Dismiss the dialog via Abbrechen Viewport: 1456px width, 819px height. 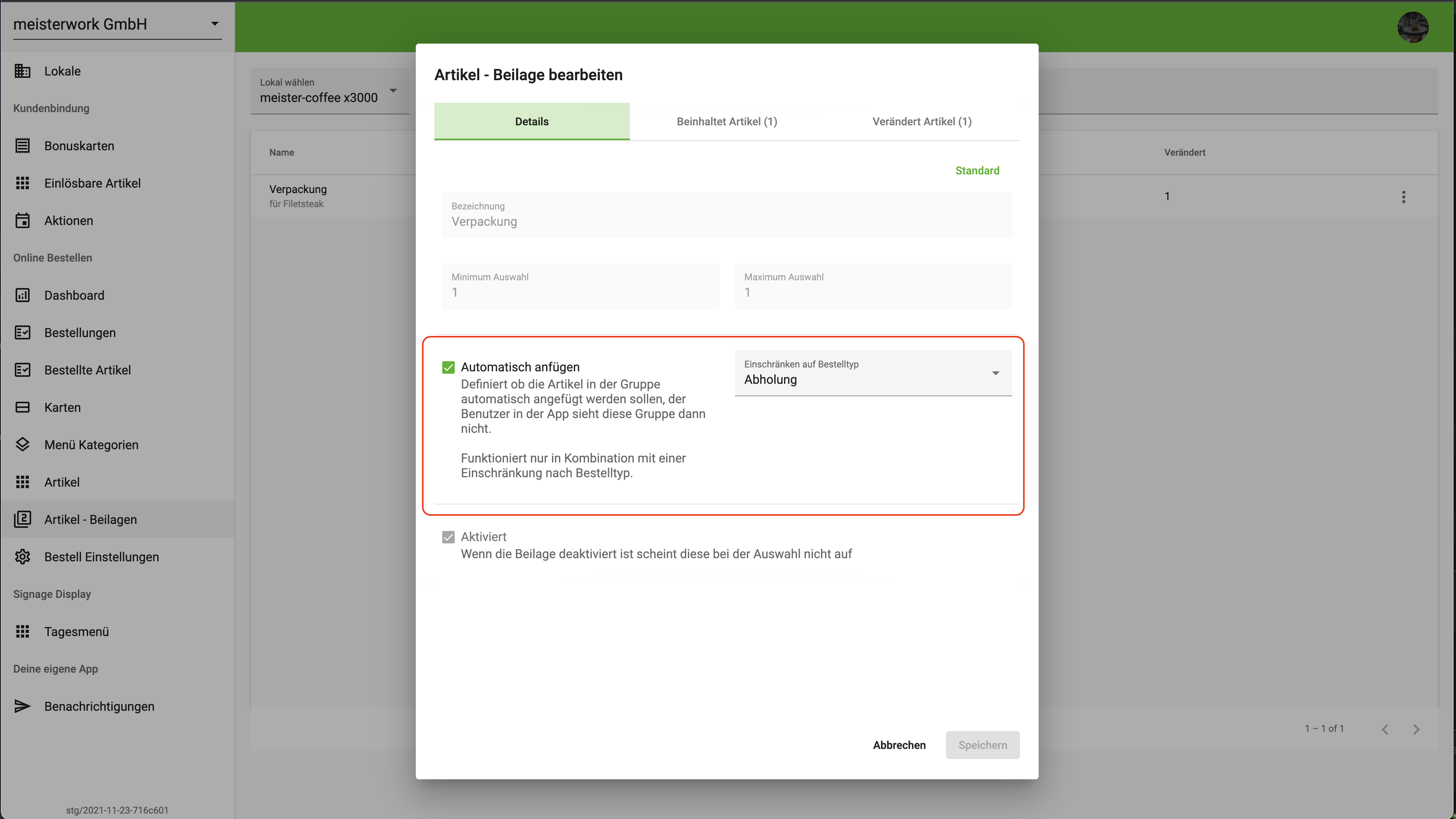[899, 745]
